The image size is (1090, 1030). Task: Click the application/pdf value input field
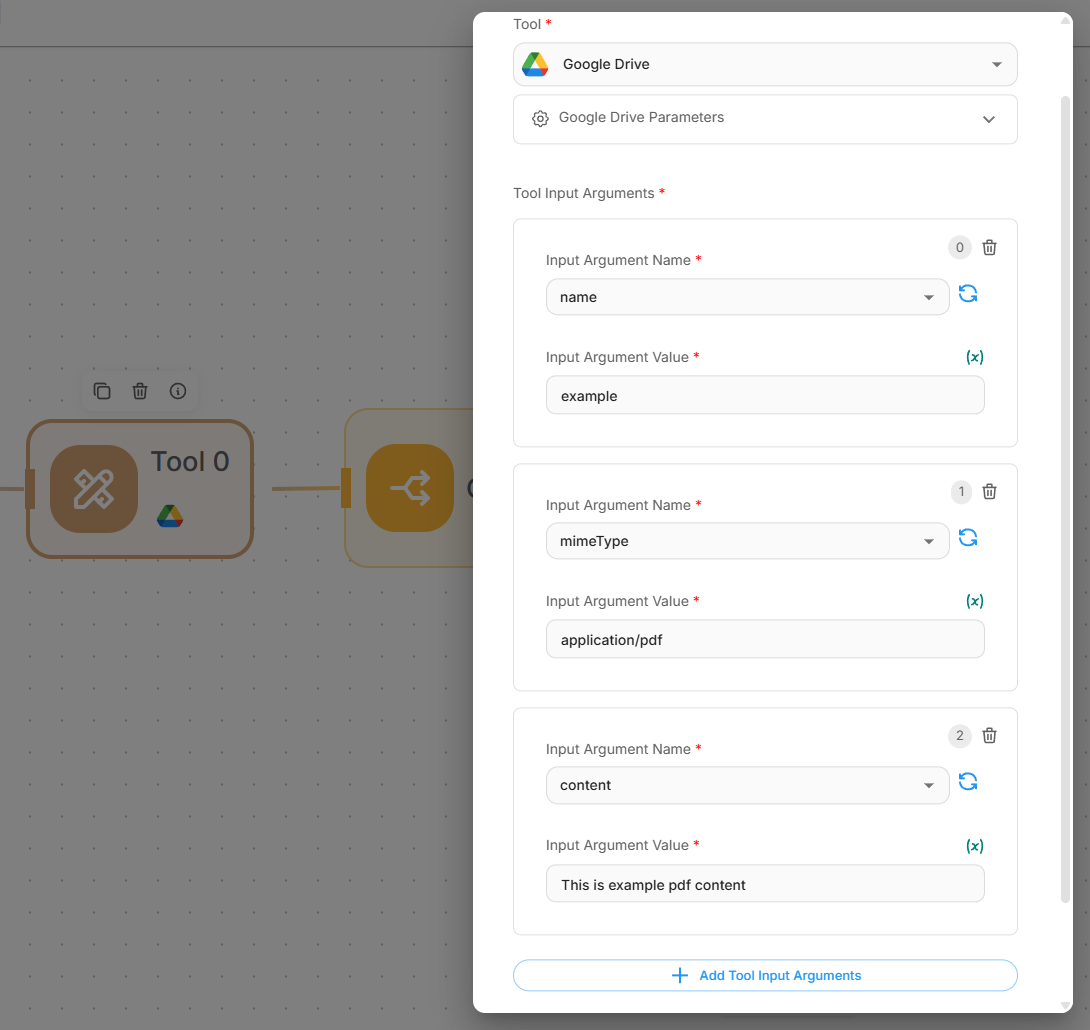point(765,640)
